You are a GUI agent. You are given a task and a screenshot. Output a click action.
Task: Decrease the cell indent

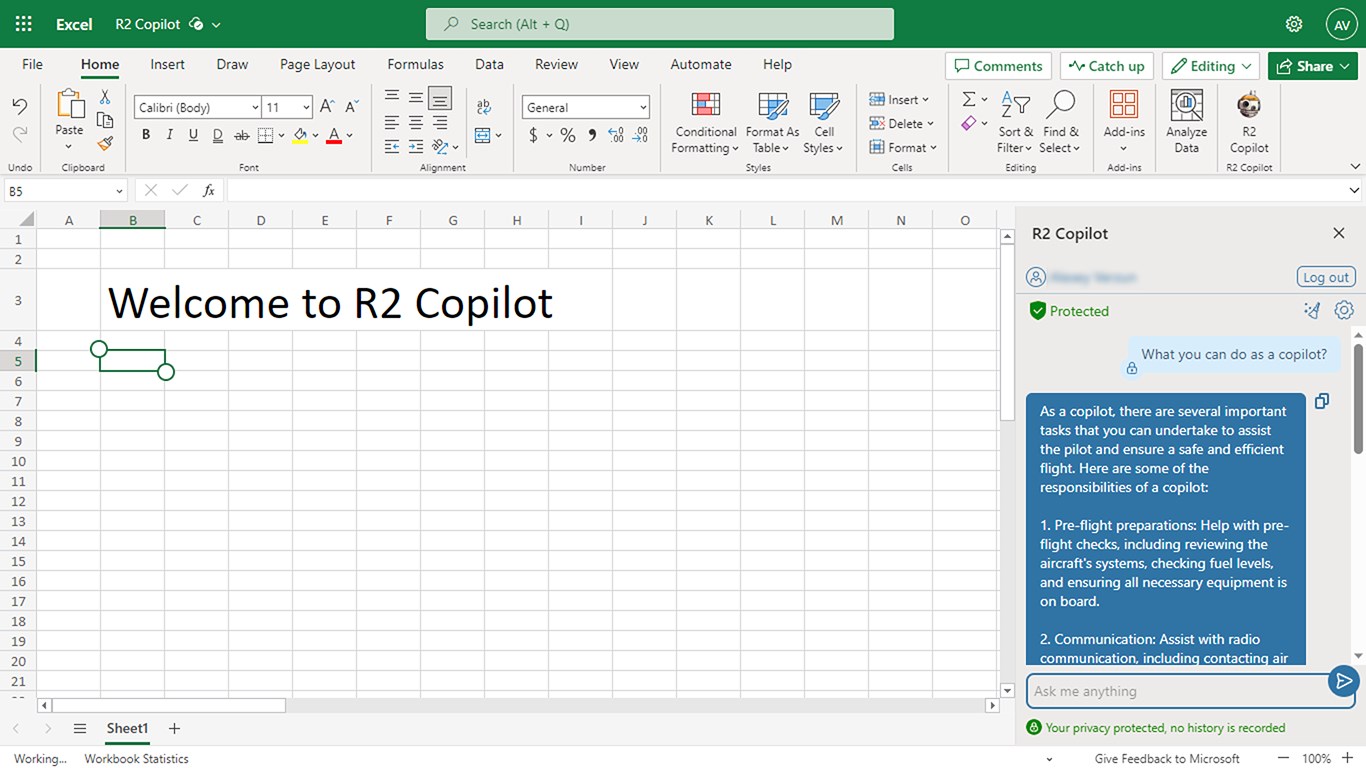(392, 147)
